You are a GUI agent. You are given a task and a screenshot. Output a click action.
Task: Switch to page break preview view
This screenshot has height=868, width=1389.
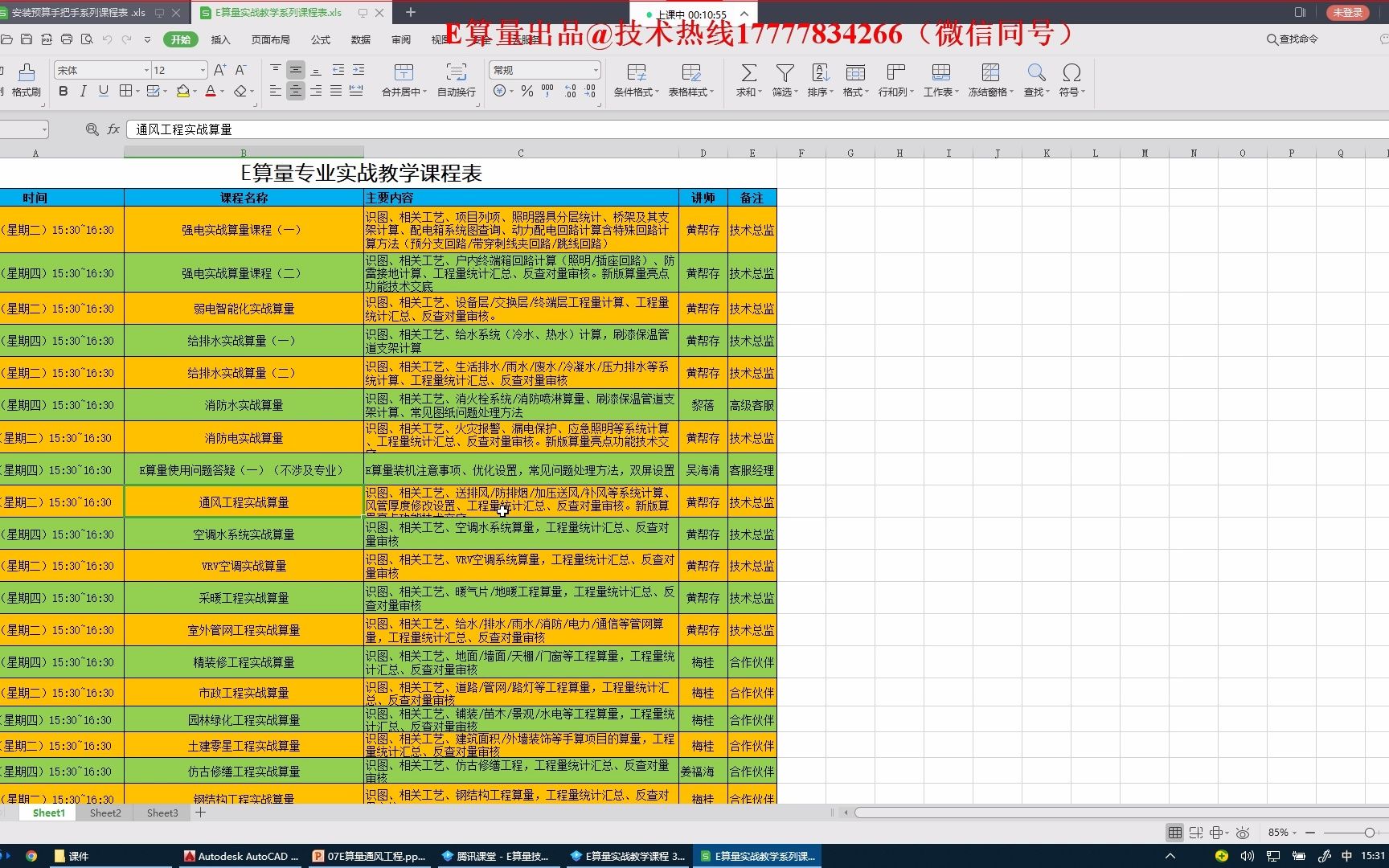(x=1196, y=833)
